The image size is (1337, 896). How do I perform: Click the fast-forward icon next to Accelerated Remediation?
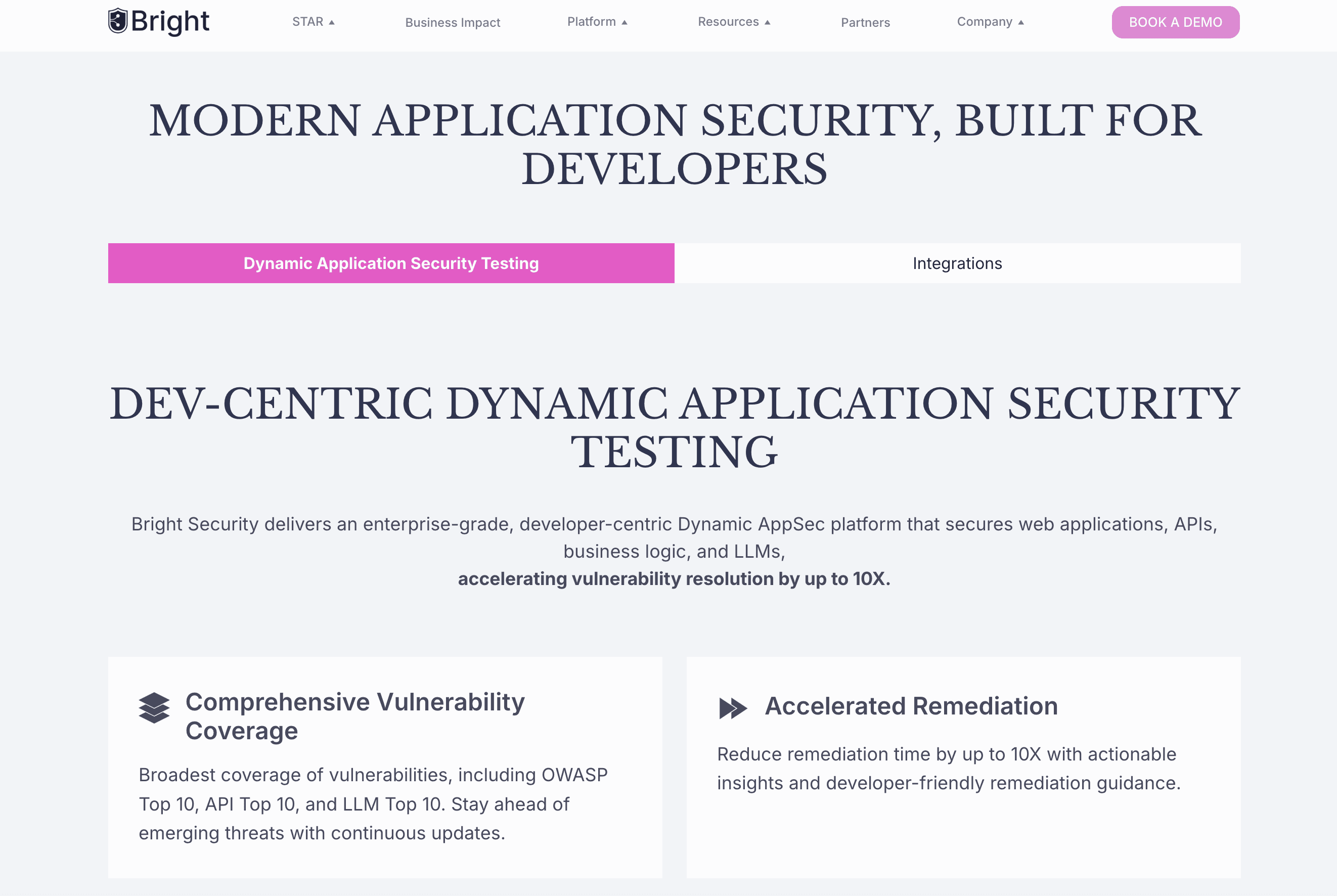coord(735,707)
